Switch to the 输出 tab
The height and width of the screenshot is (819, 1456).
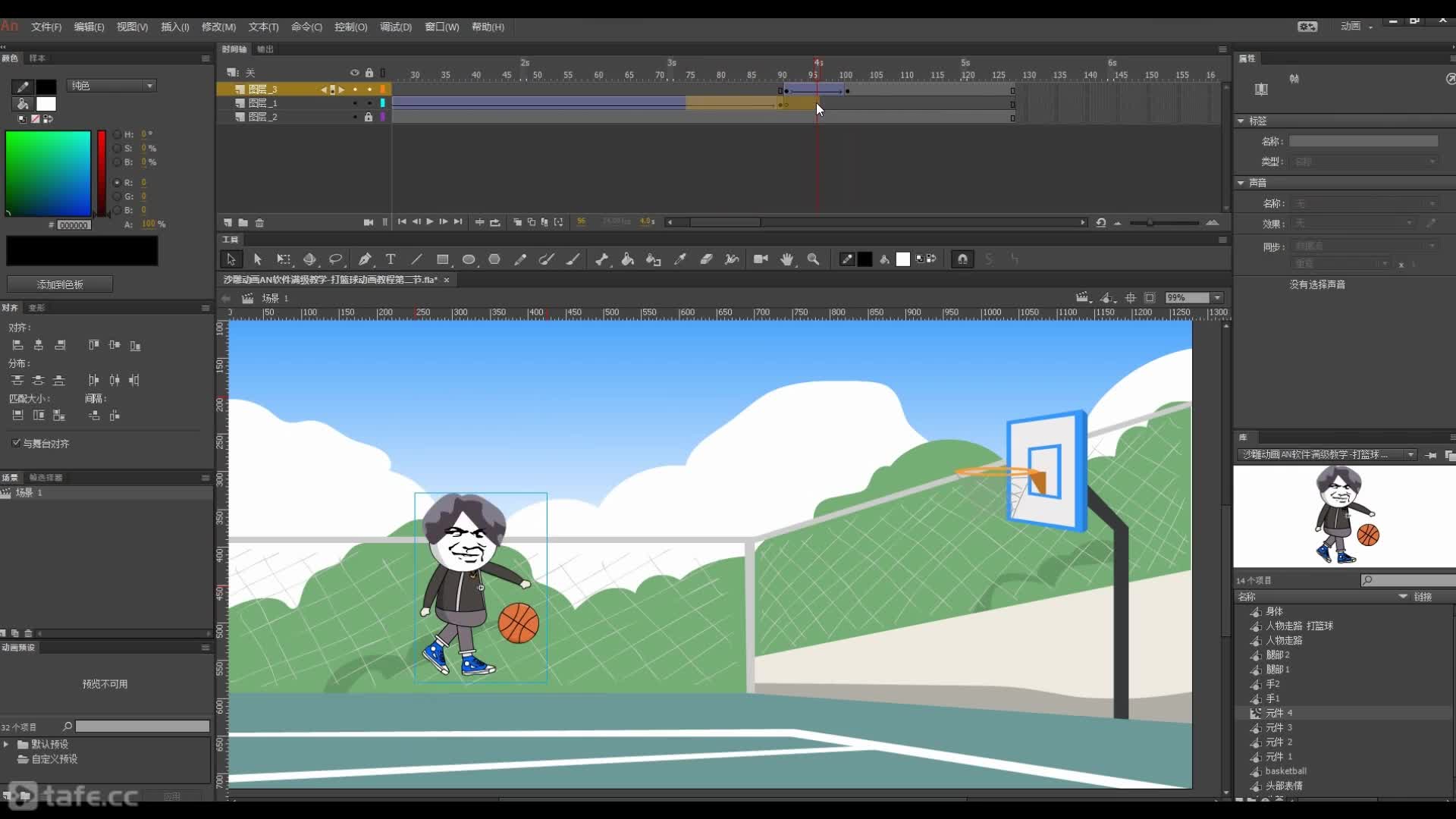click(x=265, y=49)
